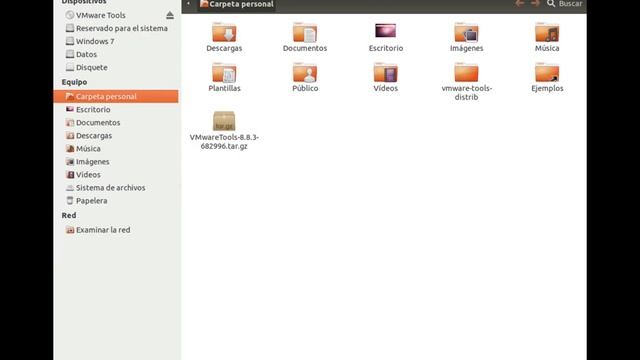This screenshot has width=640, height=360.
Task: Click the Equipo section heading
Action: click(x=74, y=82)
